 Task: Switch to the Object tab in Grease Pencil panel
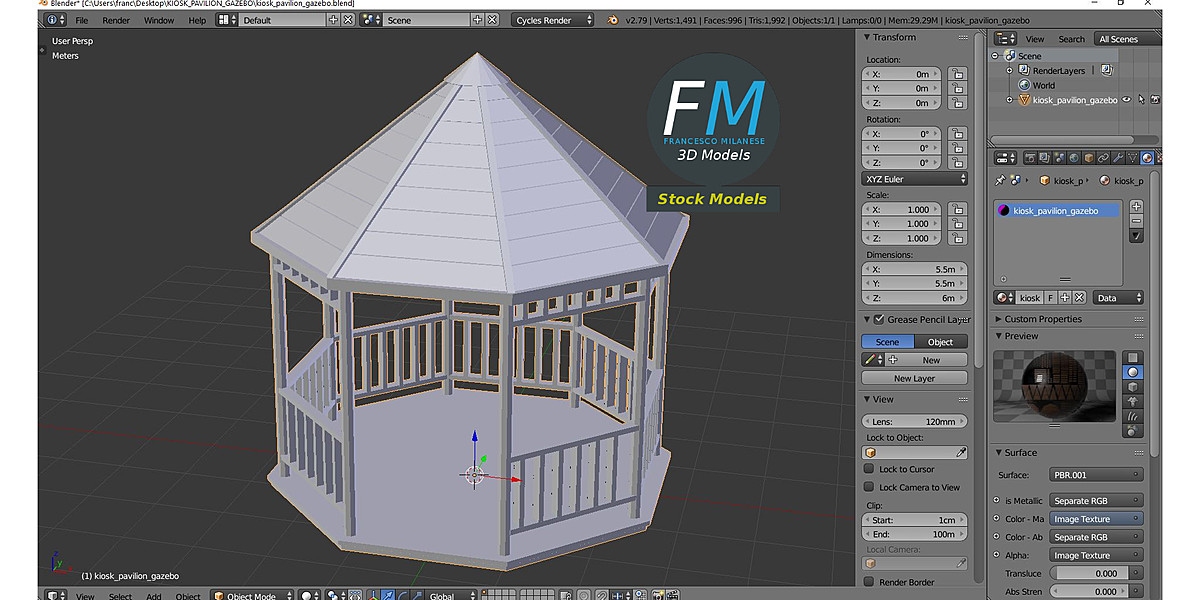point(940,341)
